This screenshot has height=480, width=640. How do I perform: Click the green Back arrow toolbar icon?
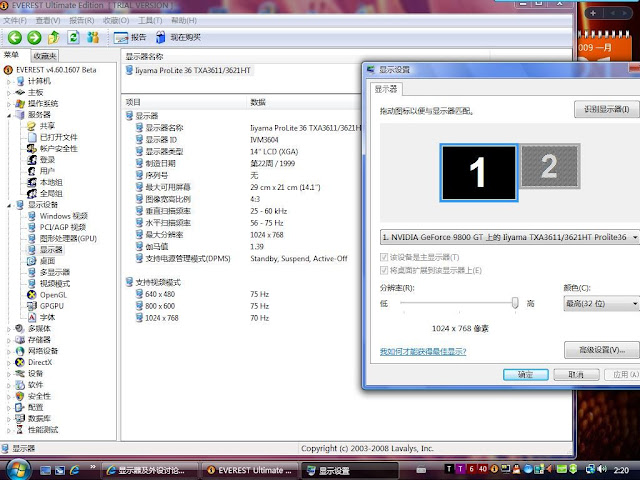(15, 38)
